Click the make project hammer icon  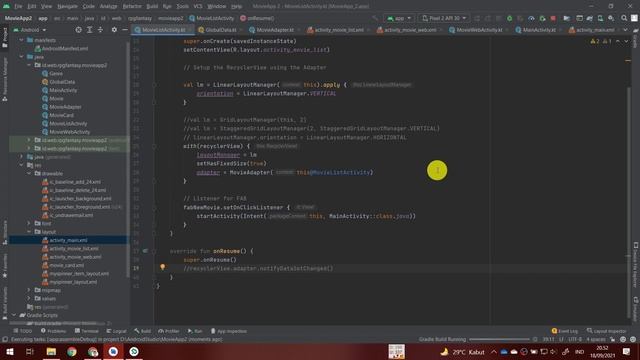[375, 18]
